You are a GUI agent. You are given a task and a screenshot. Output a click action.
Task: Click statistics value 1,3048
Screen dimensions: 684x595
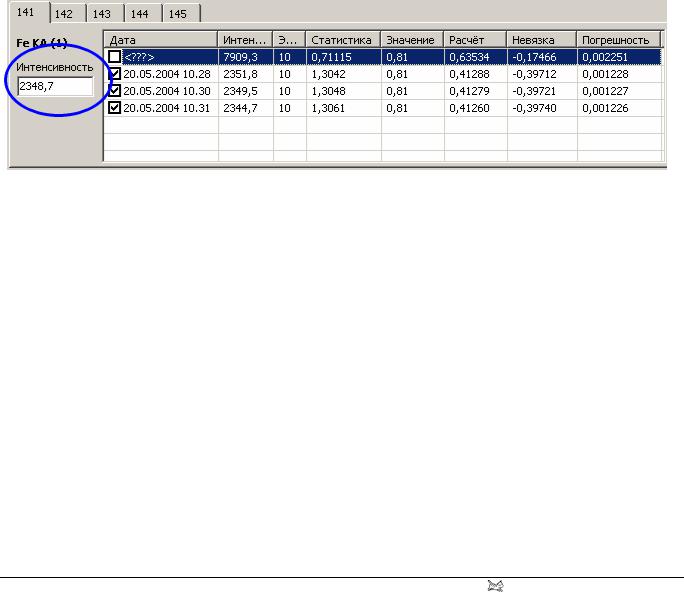pyautogui.click(x=328, y=91)
